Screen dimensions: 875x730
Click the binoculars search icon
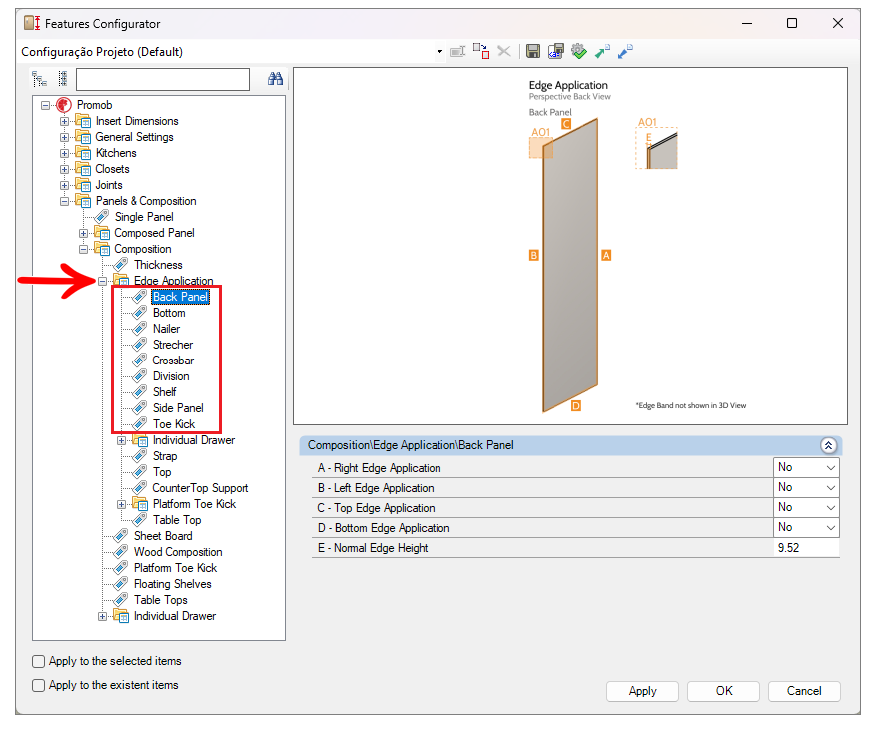pyautogui.click(x=275, y=79)
